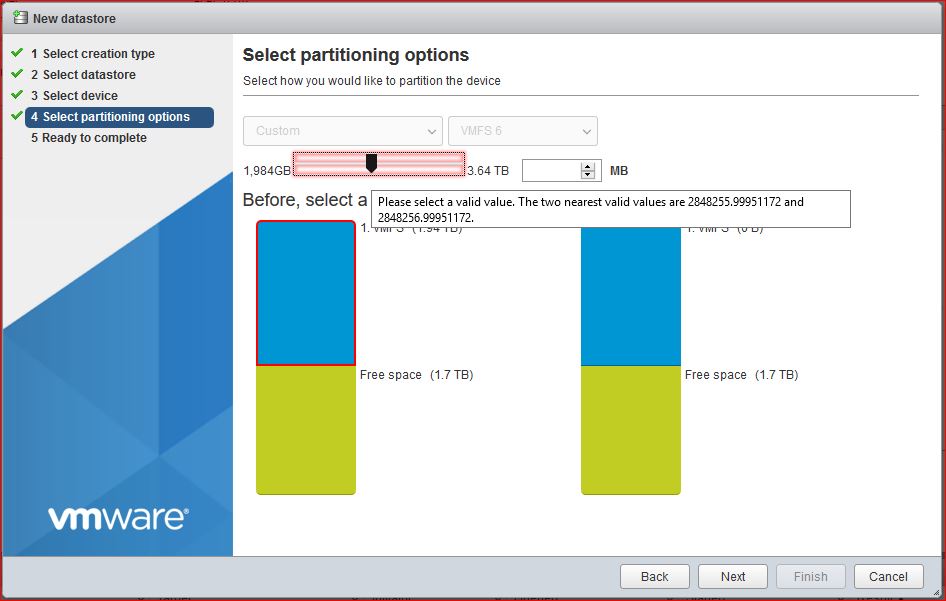The image size is (946, 601).
Task: Select step 5 Ready to complete
Action: pos(89,138)
